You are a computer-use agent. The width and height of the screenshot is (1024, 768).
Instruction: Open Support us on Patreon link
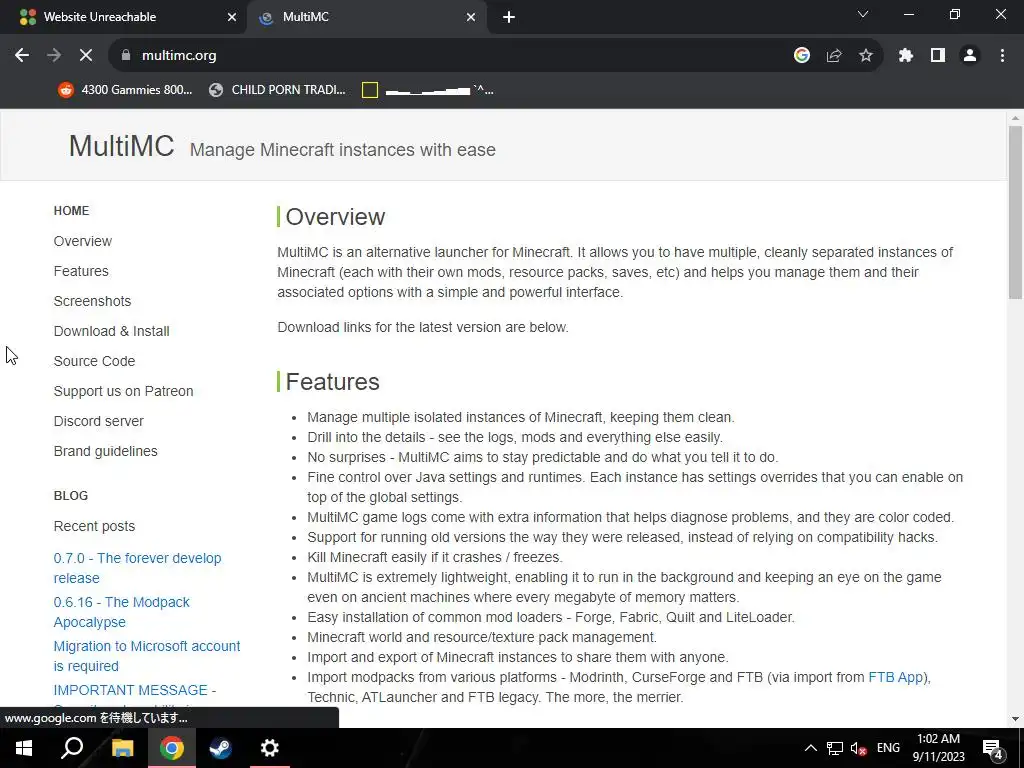(123, 391)
